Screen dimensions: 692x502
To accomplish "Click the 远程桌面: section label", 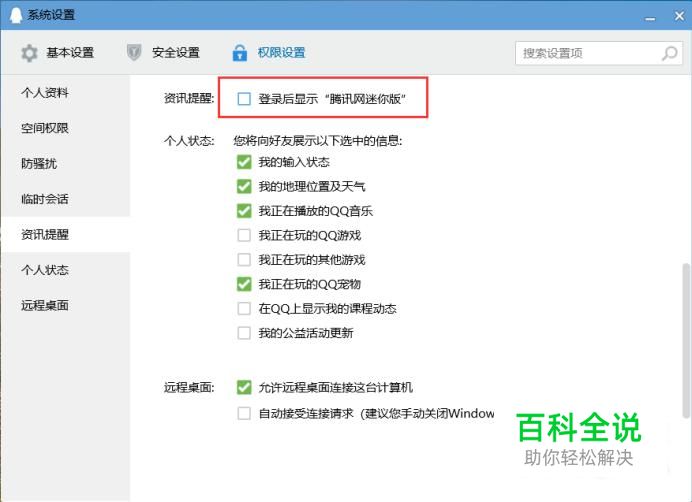I will [x=189, y=387].
